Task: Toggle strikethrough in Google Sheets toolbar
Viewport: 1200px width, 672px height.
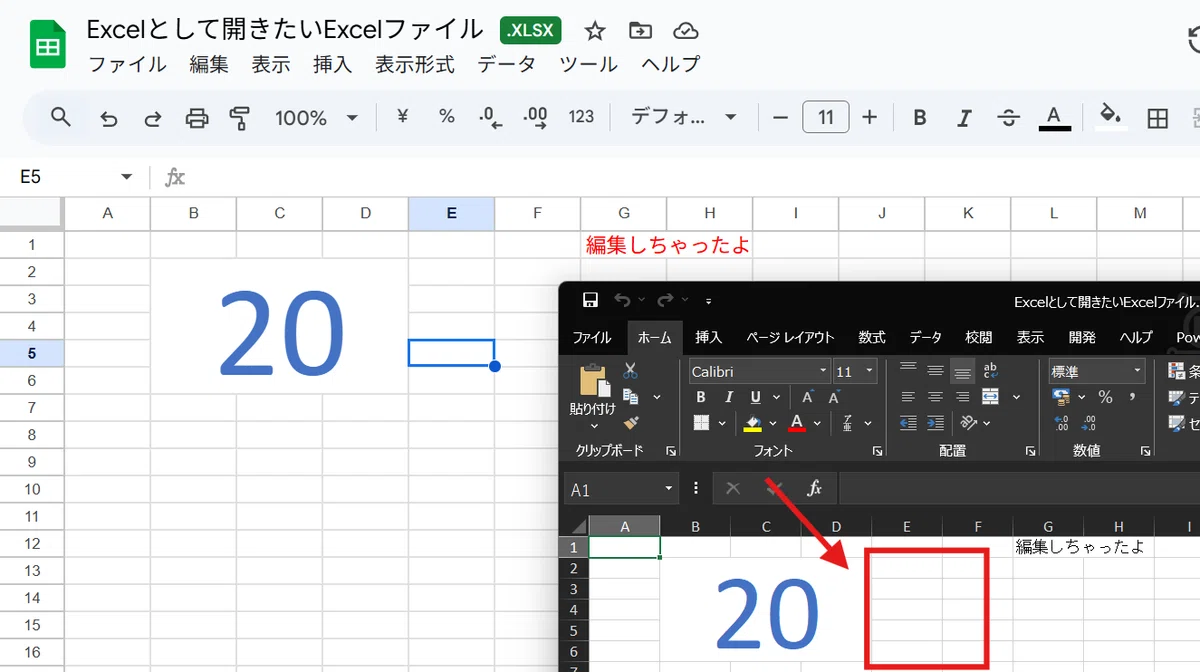Action: (1008, 118)
